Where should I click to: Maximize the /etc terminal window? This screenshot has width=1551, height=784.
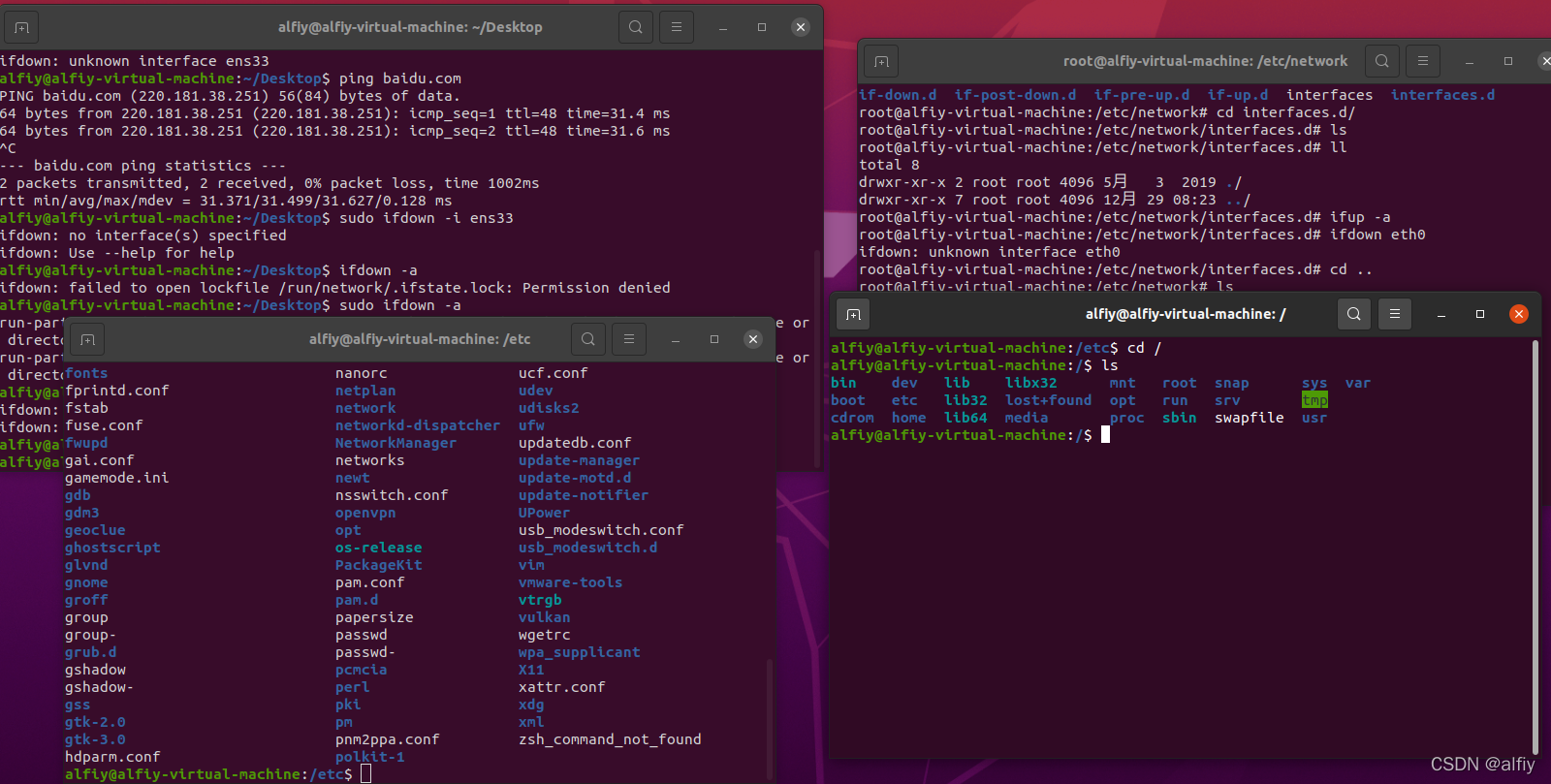pyautogui.click(x=714, y=339)
